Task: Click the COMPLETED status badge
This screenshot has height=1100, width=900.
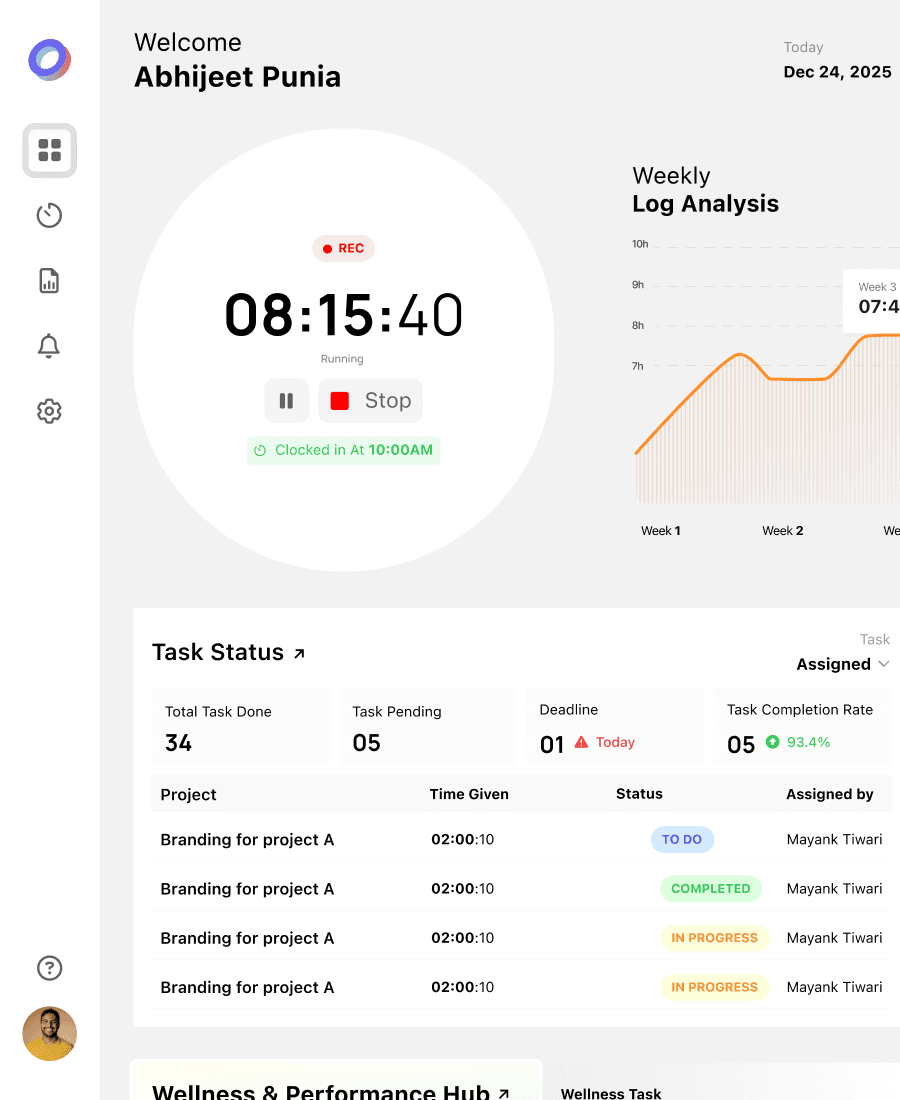Action: [711, 889]
